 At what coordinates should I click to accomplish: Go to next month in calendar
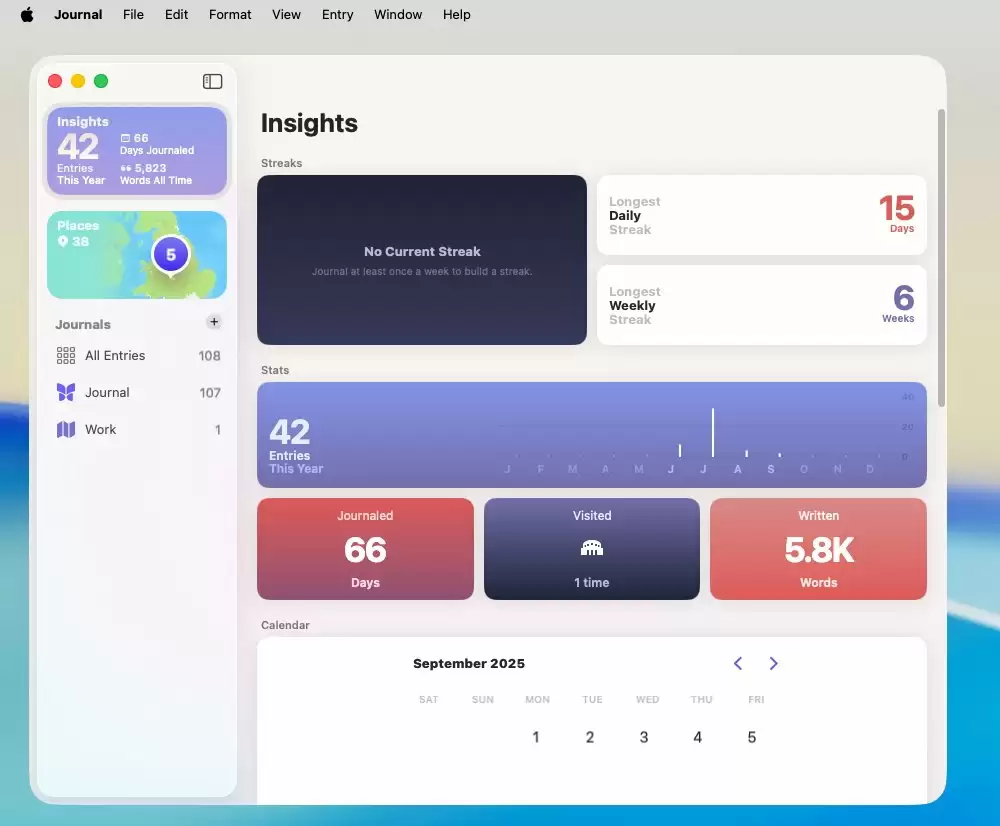pyautogui.click(x=773, y=664)
